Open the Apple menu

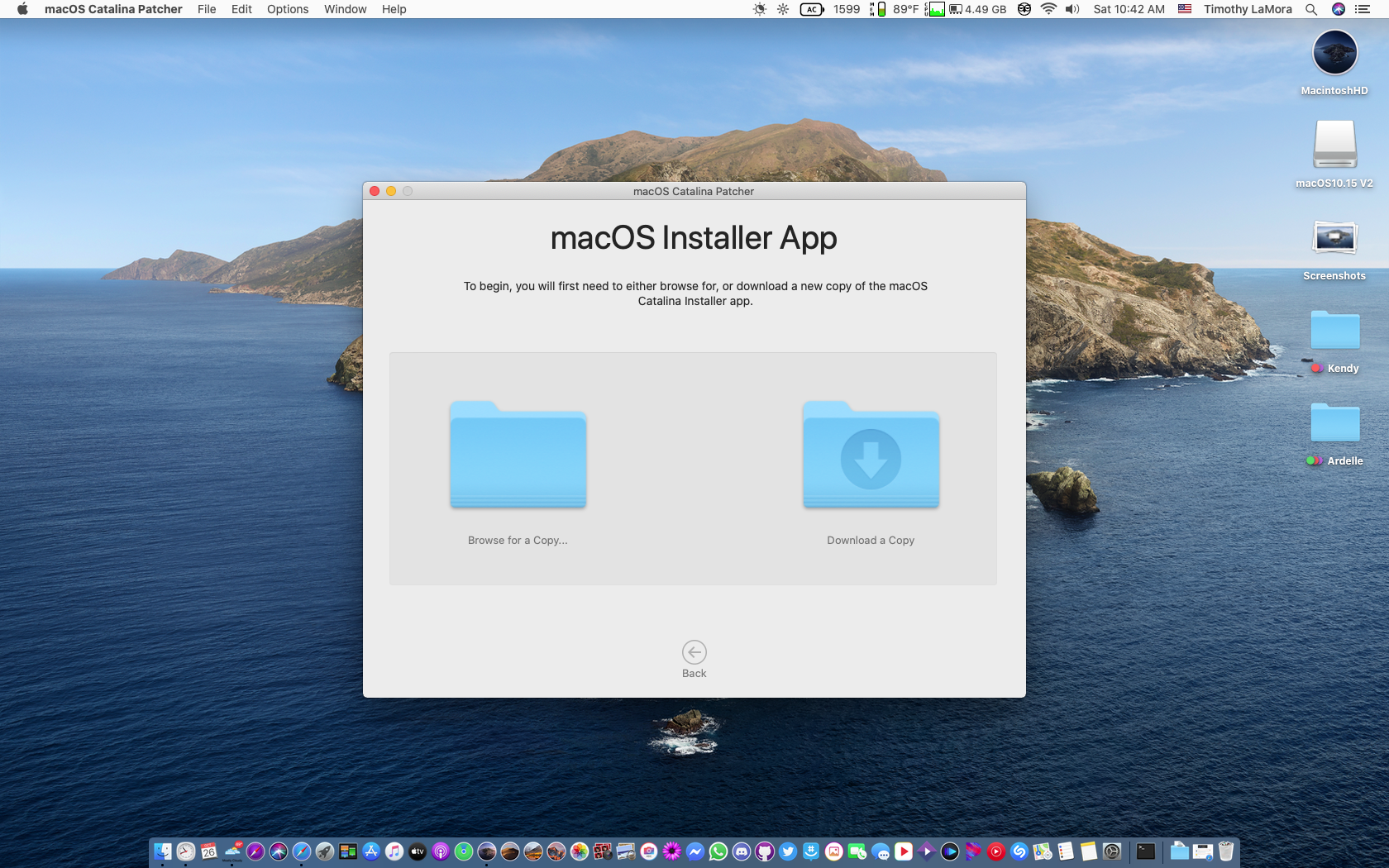pos(22,9)
